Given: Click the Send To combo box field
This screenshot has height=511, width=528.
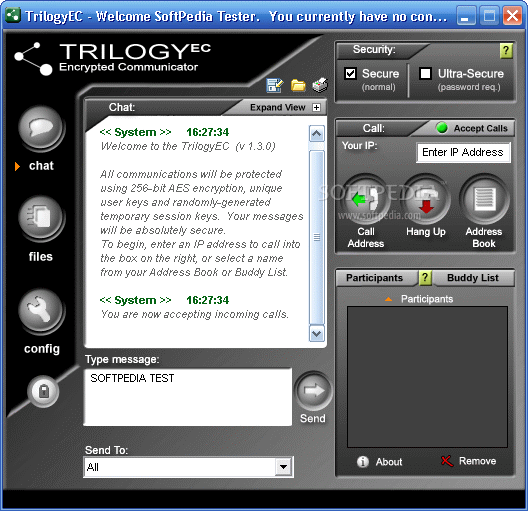Looking at the screenshot, I should pyautogui.click(x=188, y=467).
